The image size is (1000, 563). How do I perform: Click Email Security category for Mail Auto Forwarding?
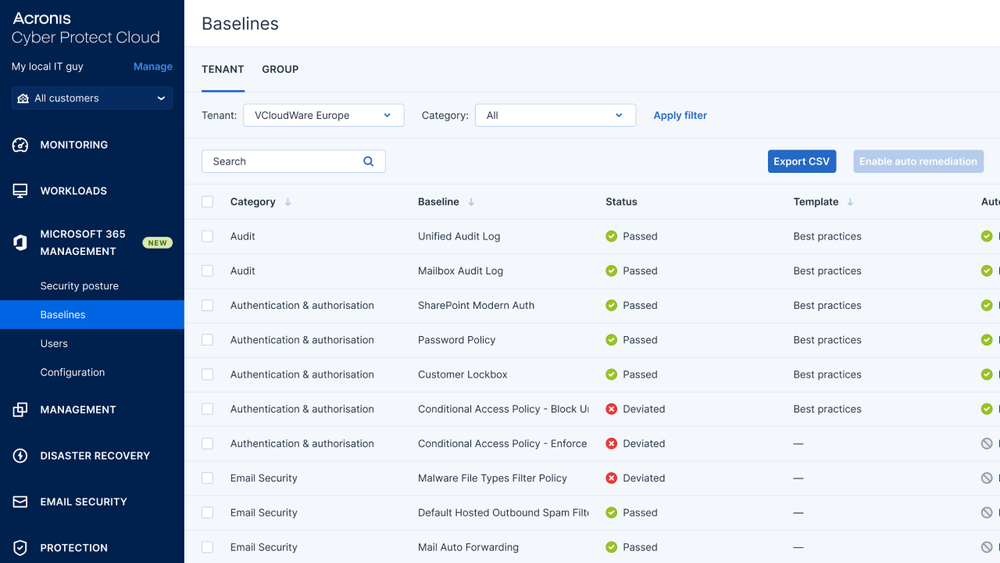[263, 547]
